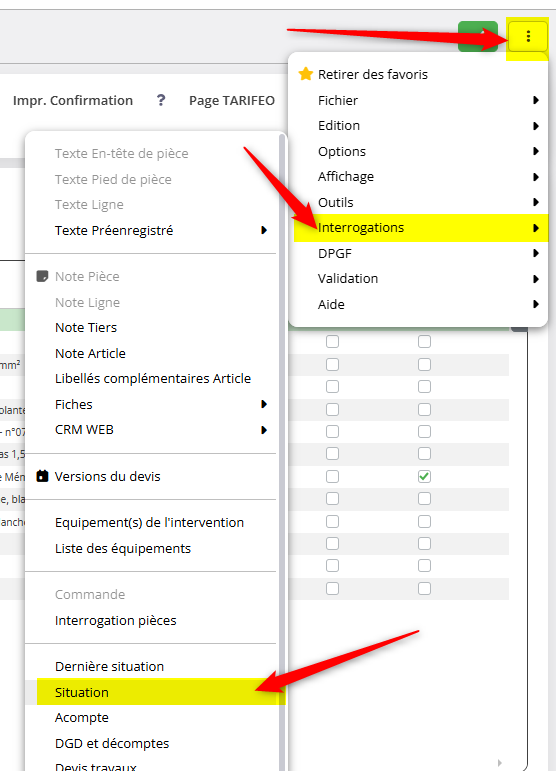Click the Note Pièce sticky-note icon
The image size is (556, 771).
tap(42, 276)
